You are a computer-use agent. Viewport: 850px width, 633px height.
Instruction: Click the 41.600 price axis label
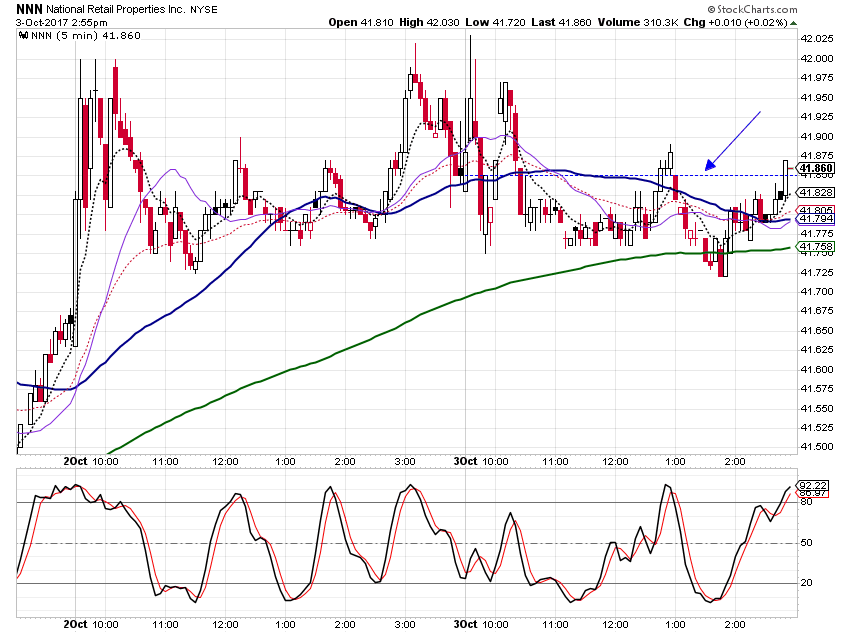click(x=817, y=370)
